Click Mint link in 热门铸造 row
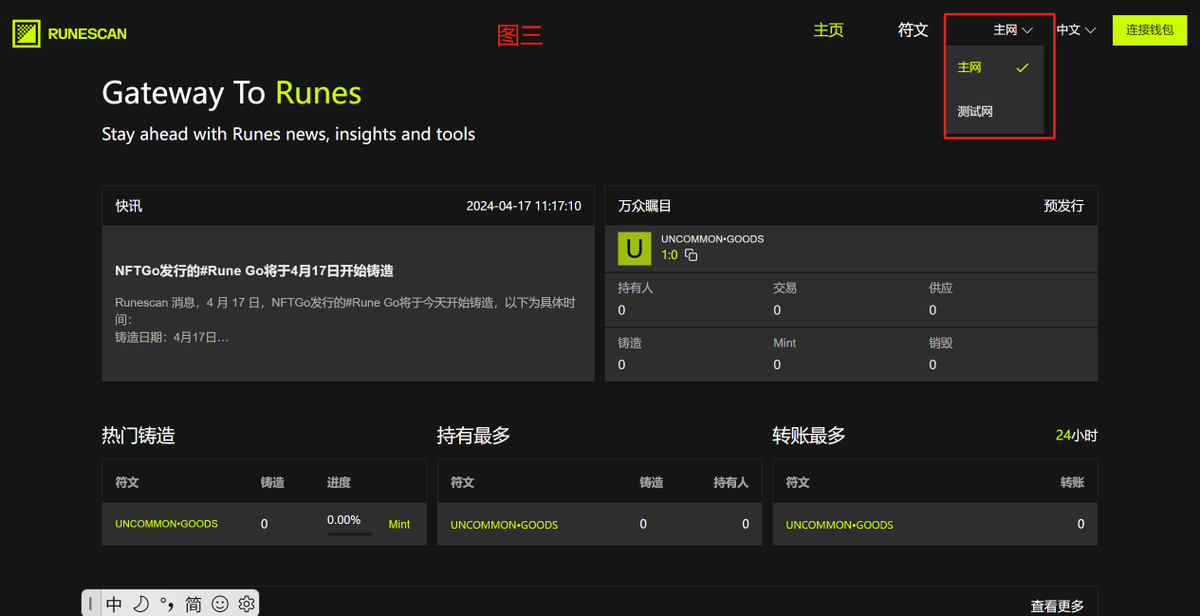This screenshot has width=1200, height=616. pos(399,524)
